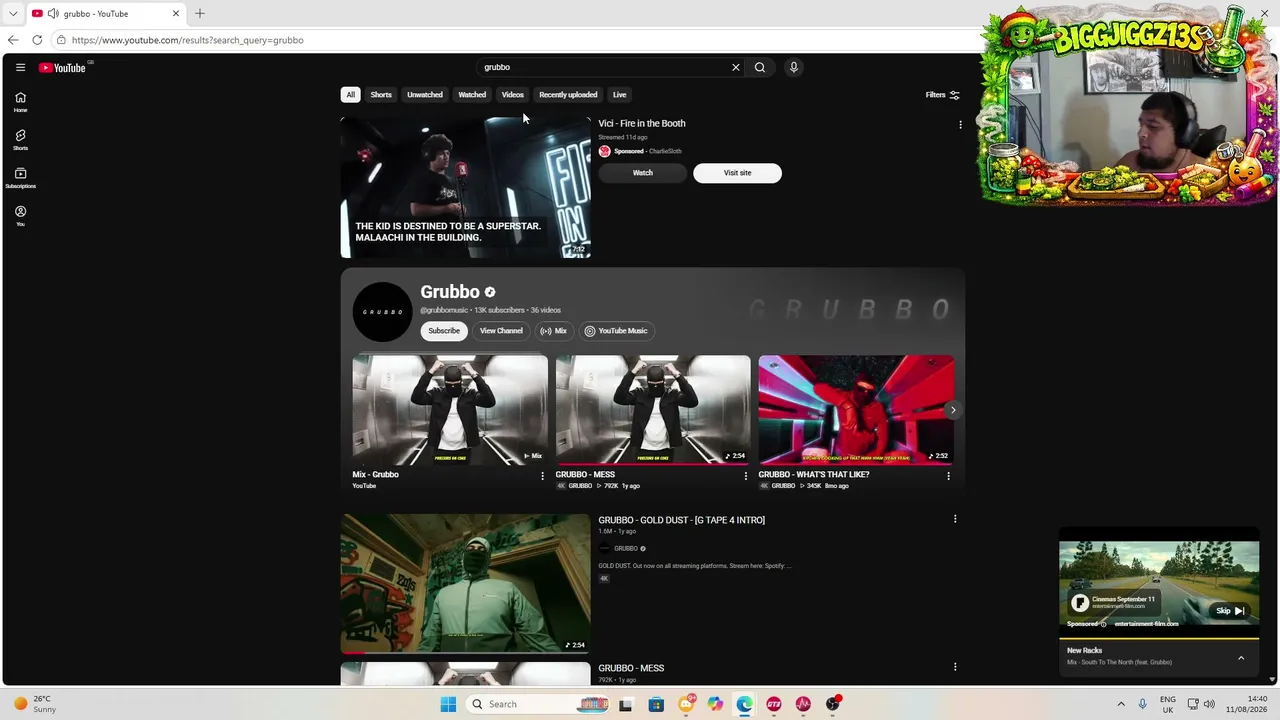Click GRUBBO - GOLD DUST [G TAPE 4 INTRO] title
The height and width of the screenshot is (720, 1280).
[x=681, y=520]
